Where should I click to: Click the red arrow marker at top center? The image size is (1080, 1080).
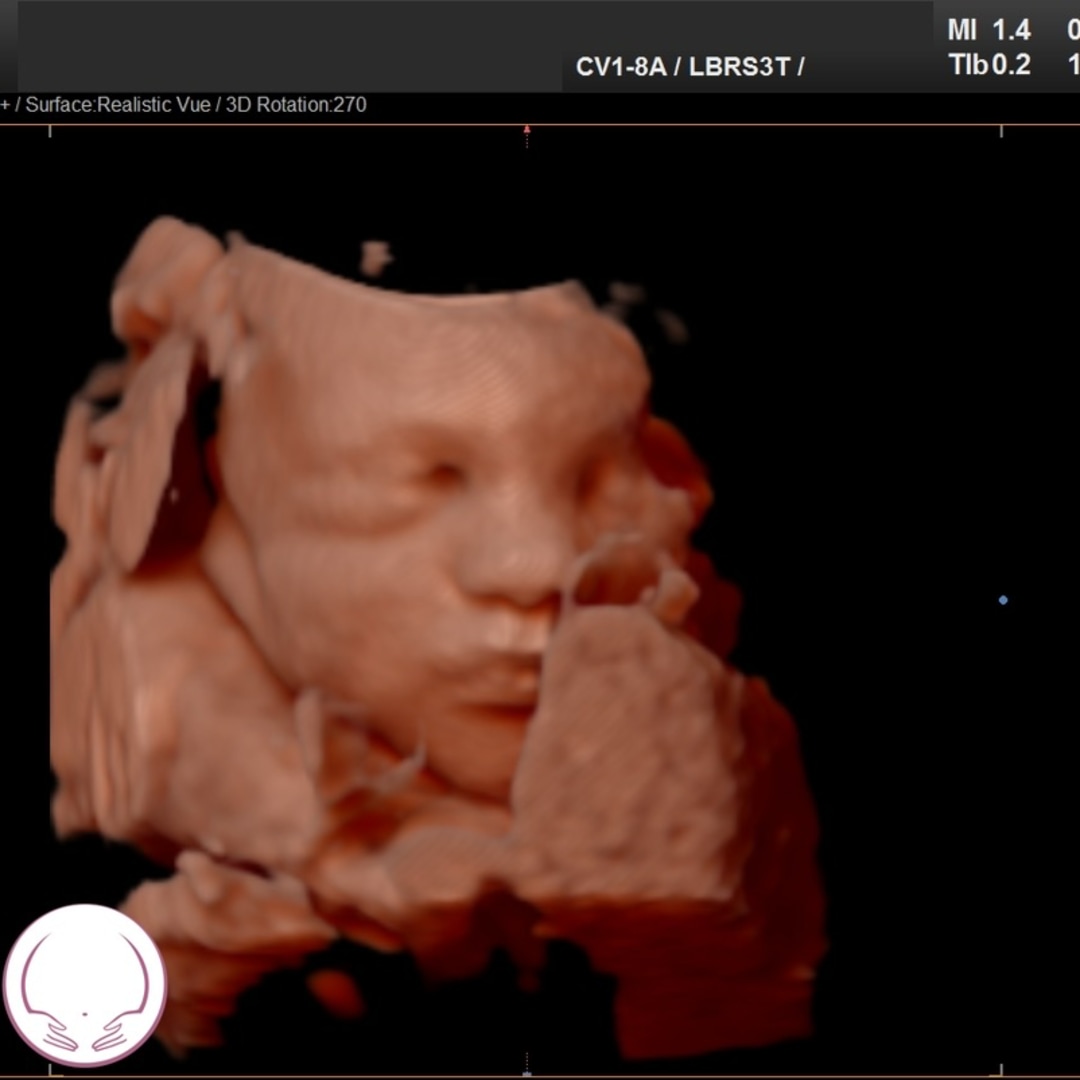point(527,130)
